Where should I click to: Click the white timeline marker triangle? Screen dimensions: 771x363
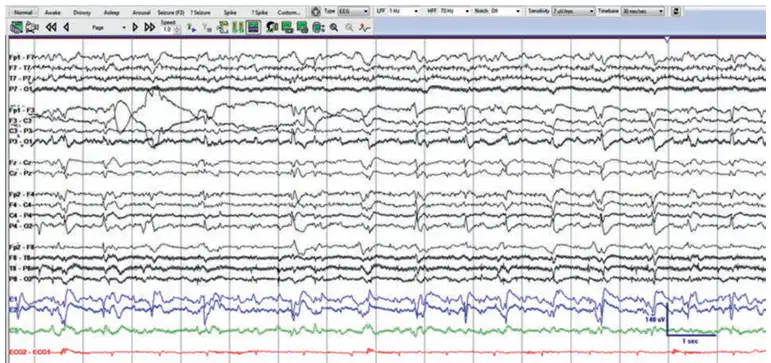pyautogui.click(x=667, y=40)
